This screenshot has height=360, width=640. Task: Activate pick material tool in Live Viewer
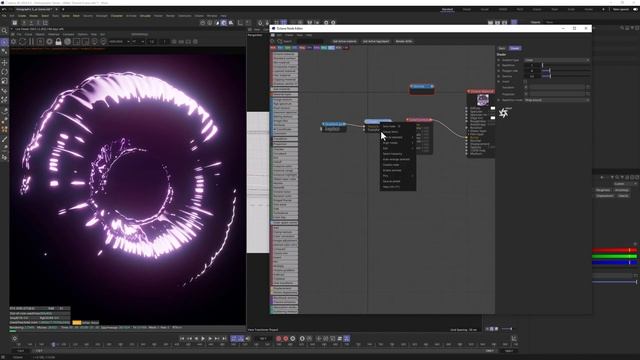103,42
